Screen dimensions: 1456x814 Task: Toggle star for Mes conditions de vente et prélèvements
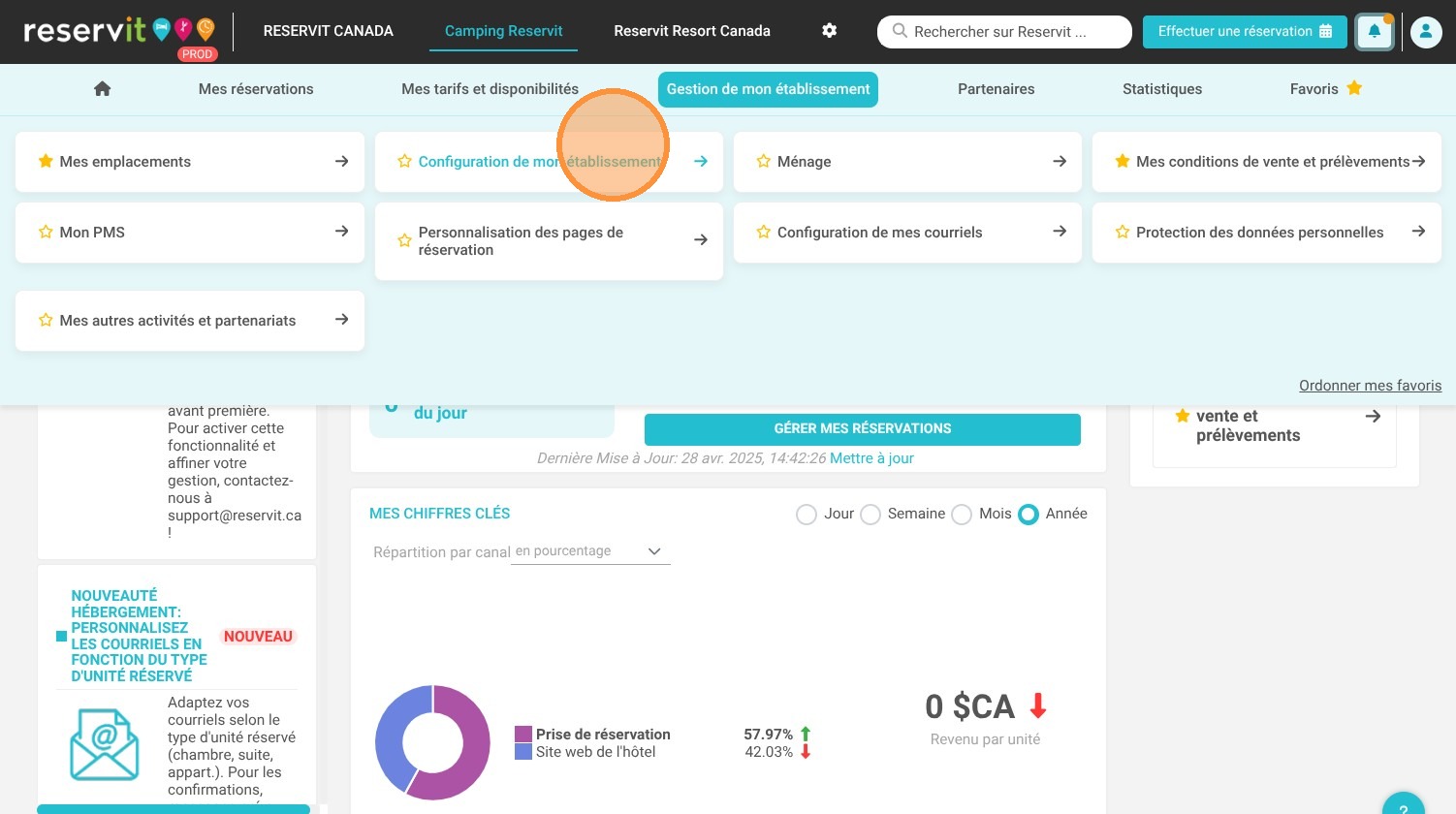[1123, 161]
